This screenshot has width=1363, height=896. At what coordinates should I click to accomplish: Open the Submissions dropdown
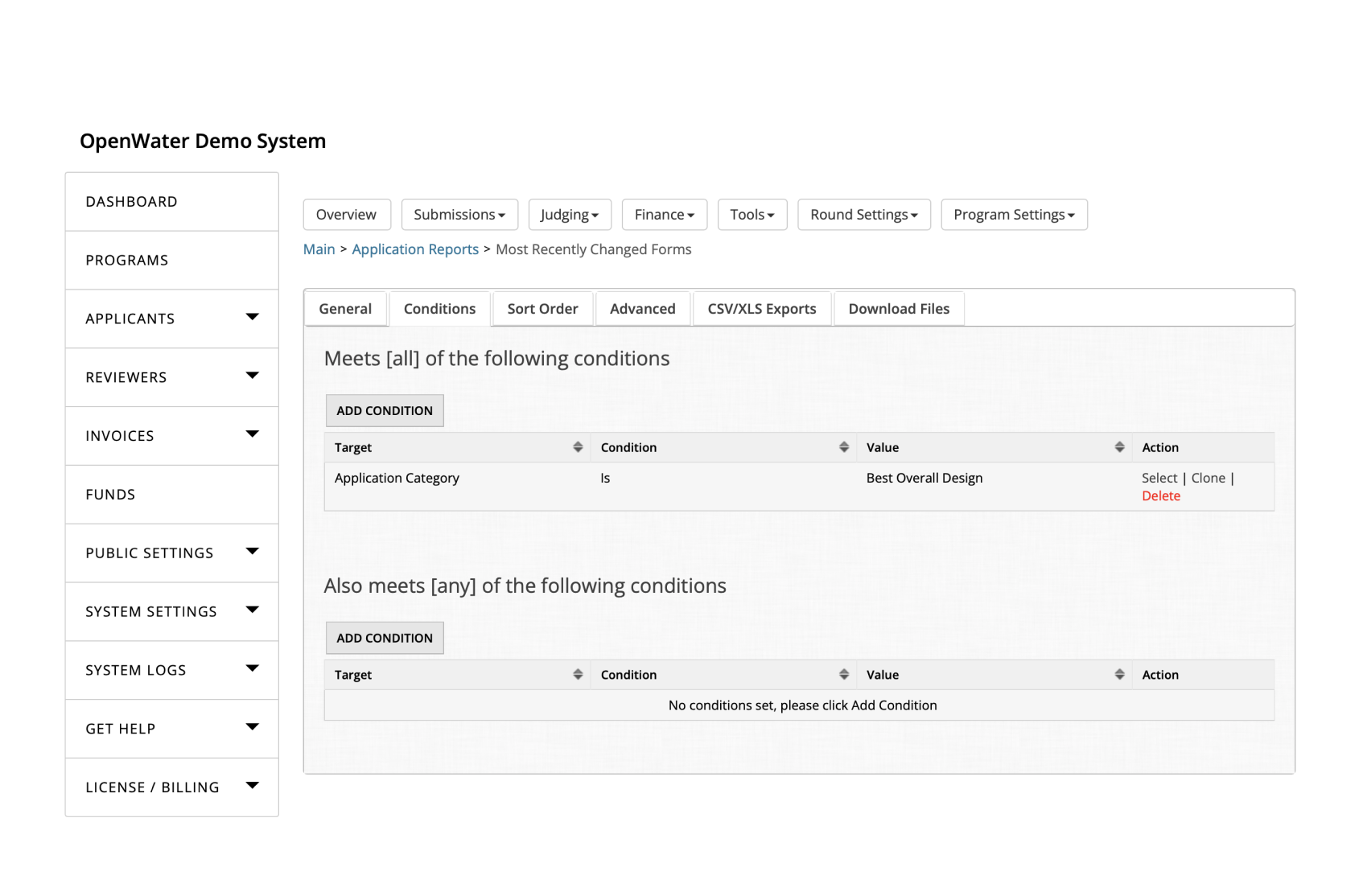pyautogui.click(x=459, y=214)
